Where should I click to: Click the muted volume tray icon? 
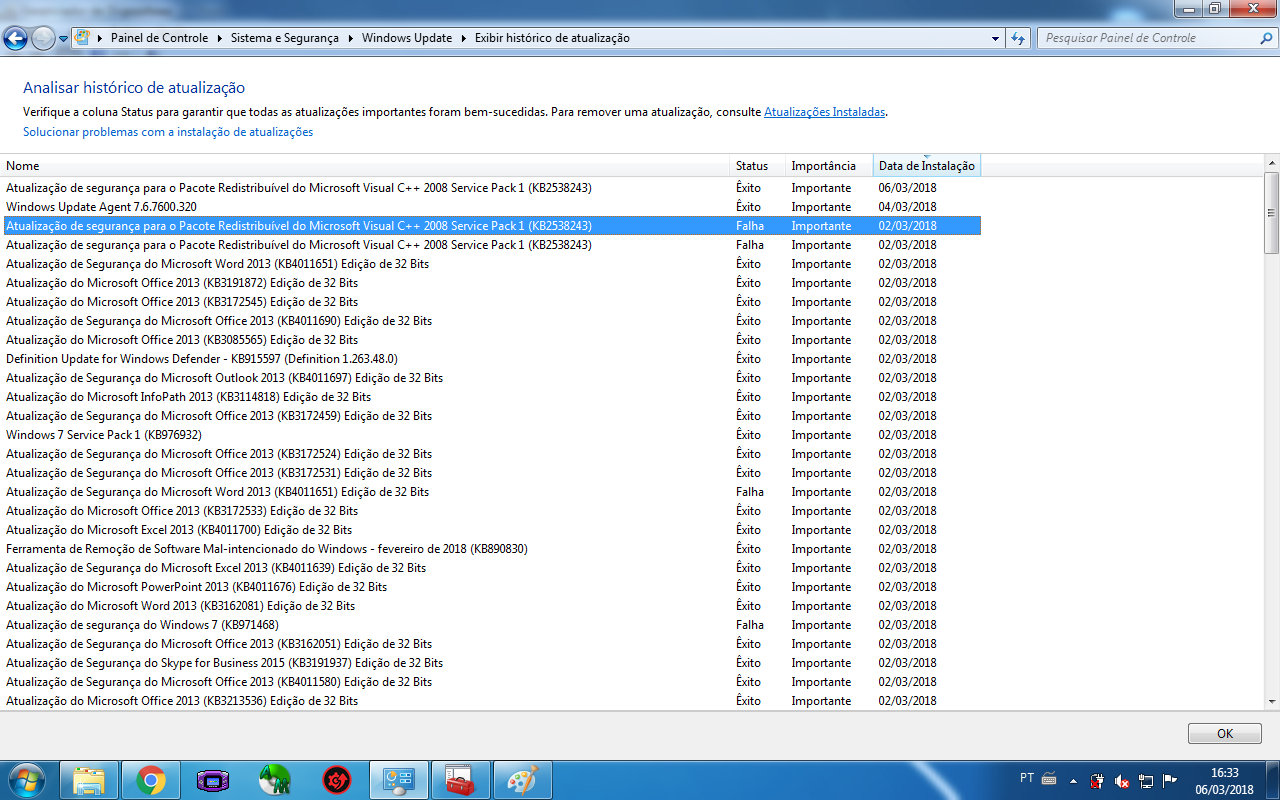(1122, 781)
